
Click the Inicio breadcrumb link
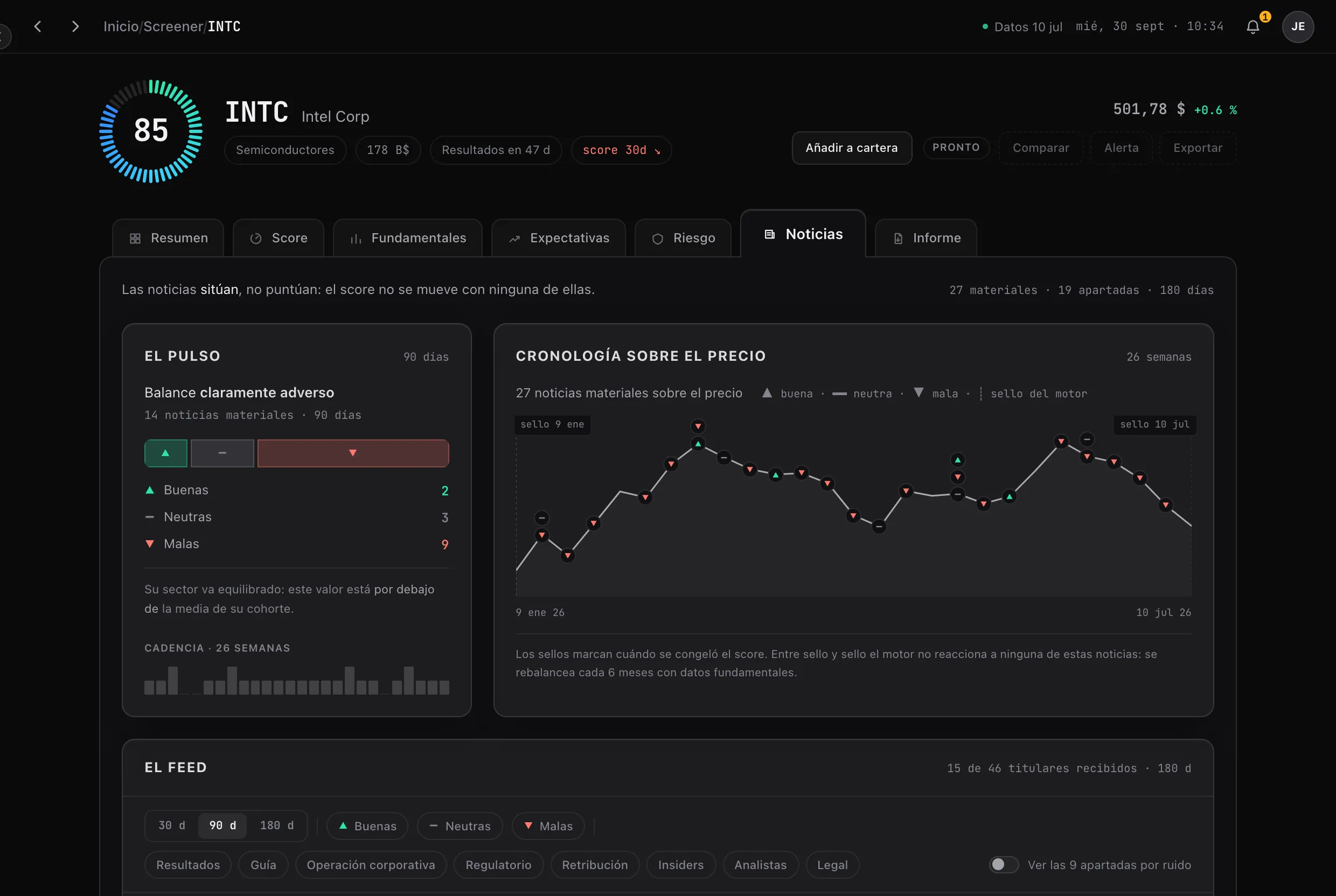pos(121,26)
